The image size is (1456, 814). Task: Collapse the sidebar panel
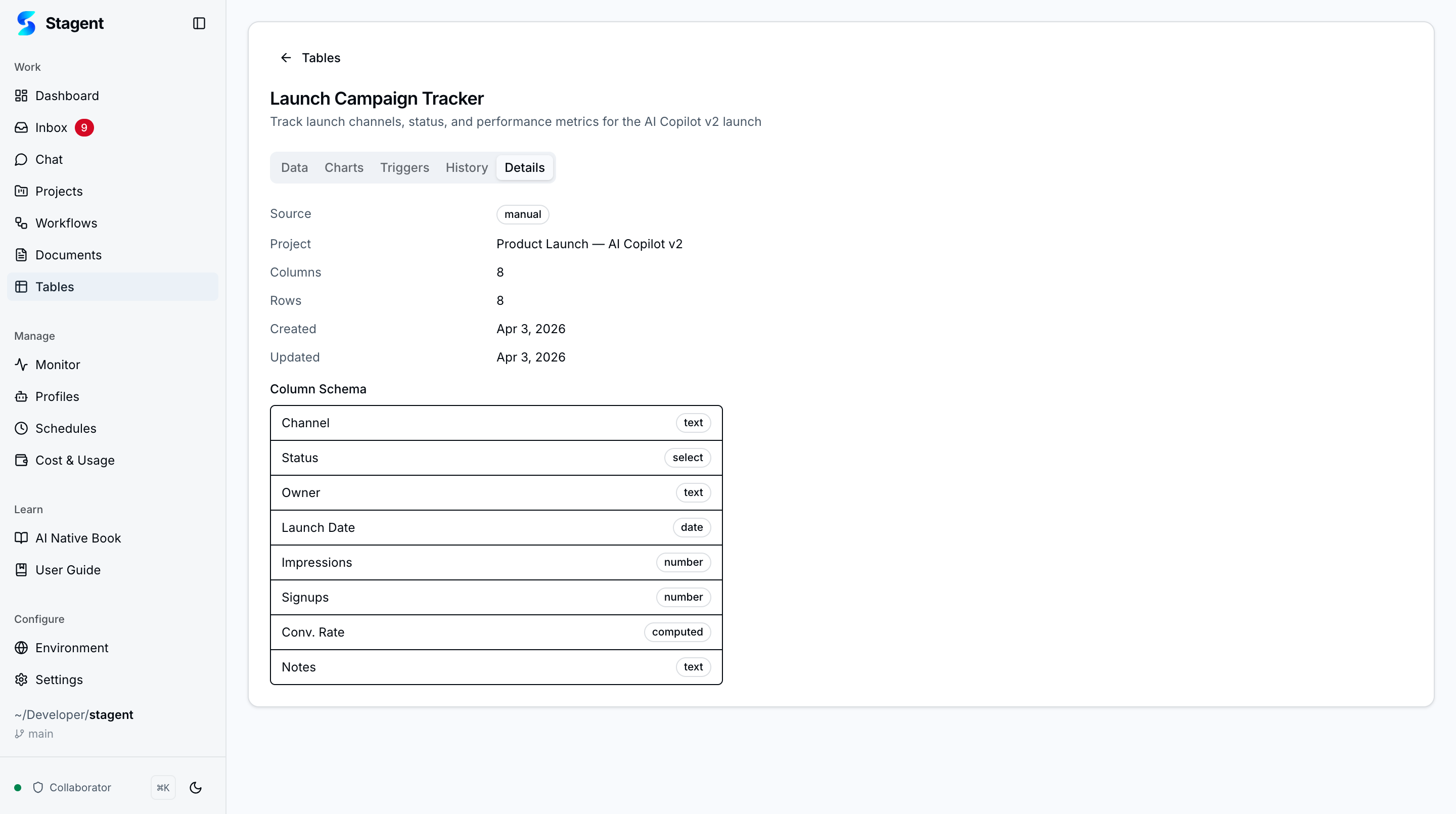pyautogui.click(x=199, y=23)
